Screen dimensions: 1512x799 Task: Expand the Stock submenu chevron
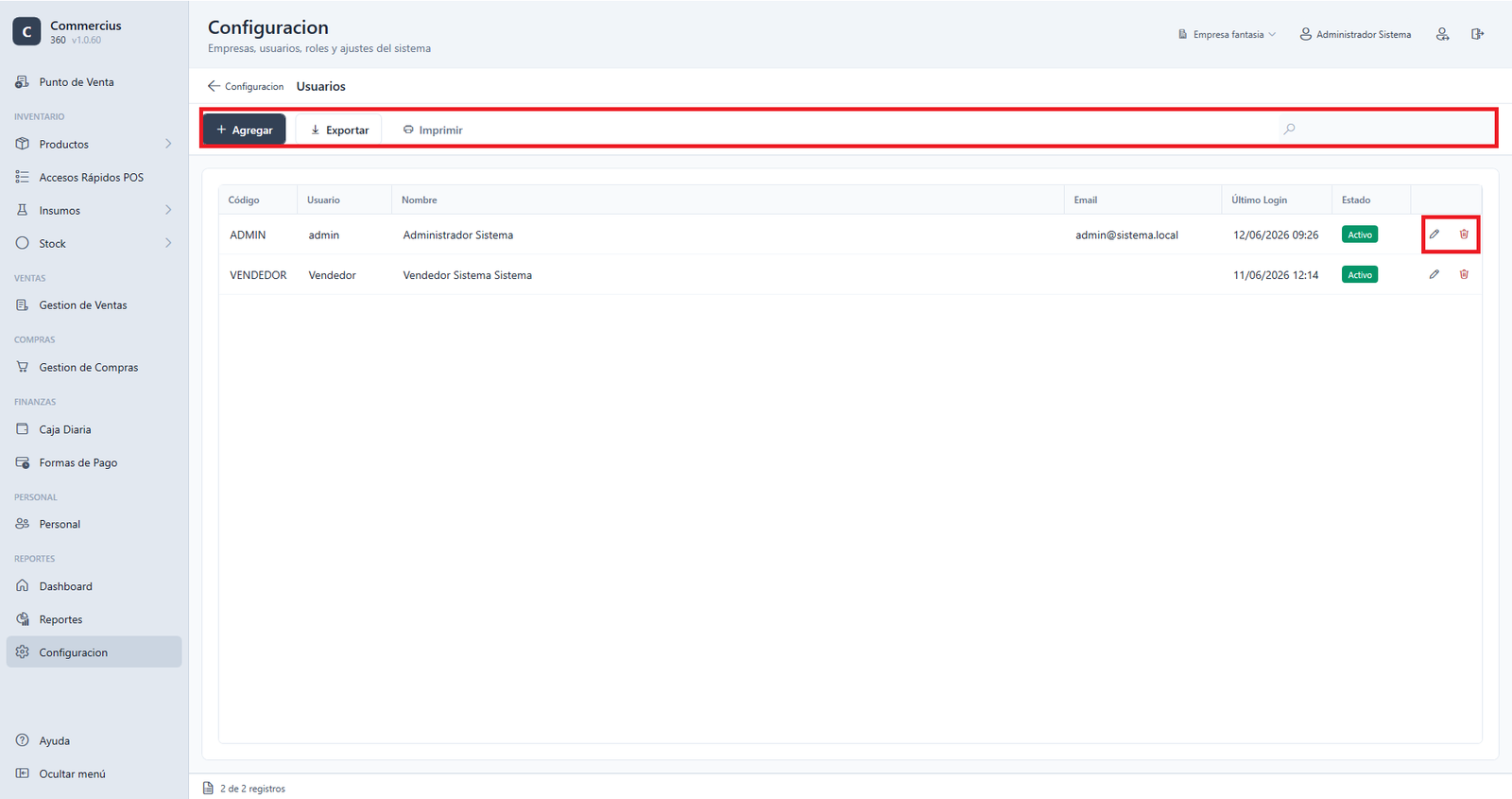point(168,243)
